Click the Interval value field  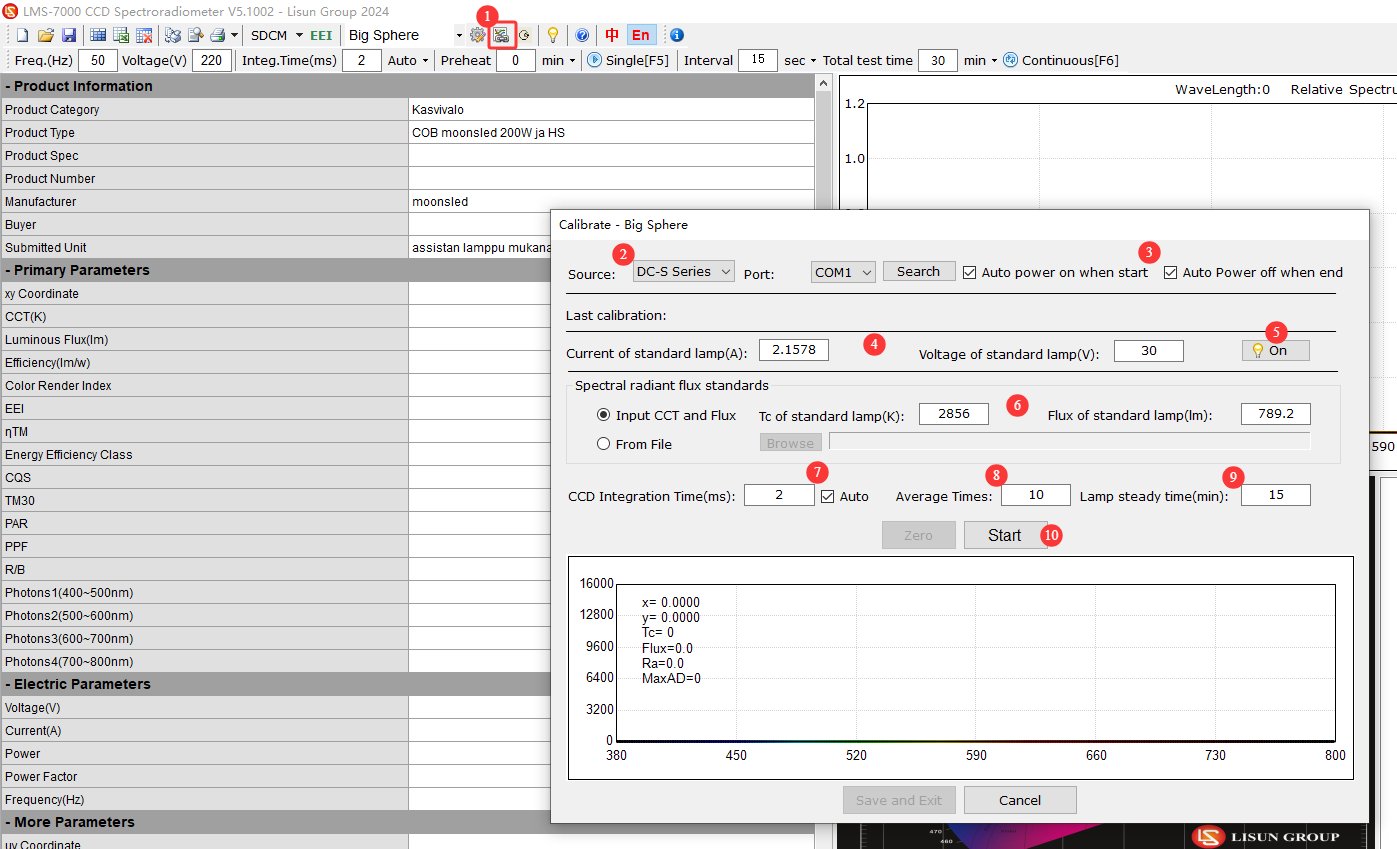pos(758,60)
